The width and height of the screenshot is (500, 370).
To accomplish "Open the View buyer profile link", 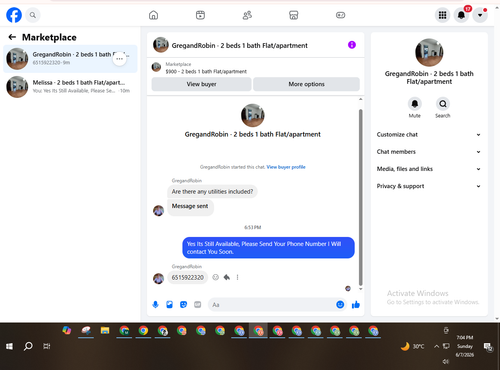I will coord(286,167).
